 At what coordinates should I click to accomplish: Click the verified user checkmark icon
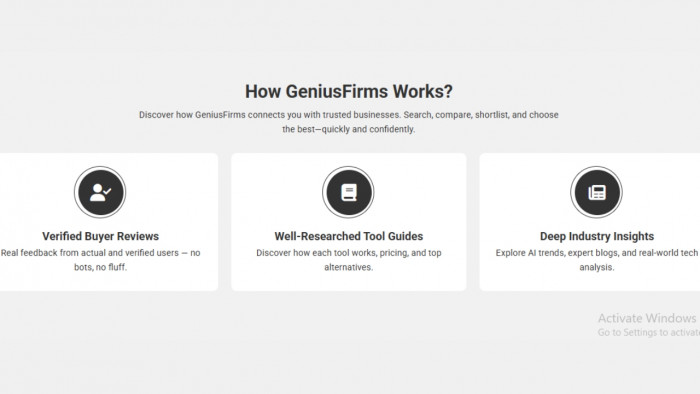tap(100, 192)
